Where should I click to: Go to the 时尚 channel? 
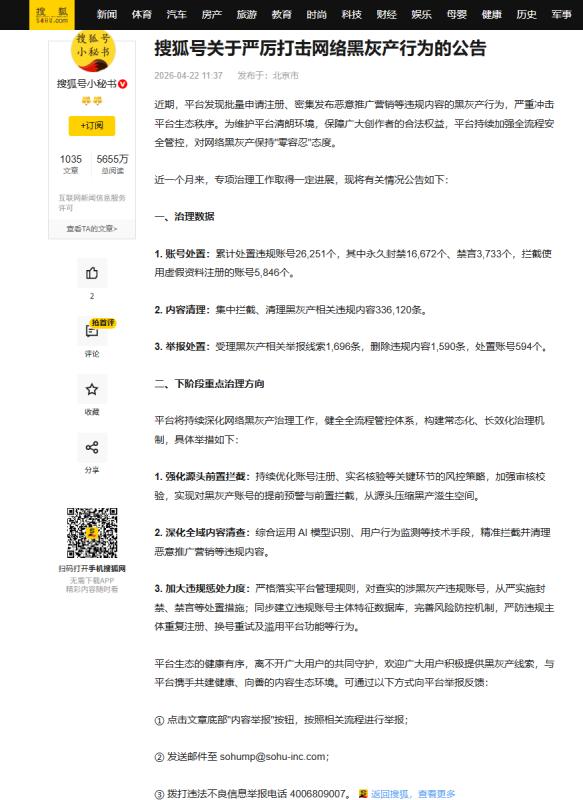pos(316,15)
